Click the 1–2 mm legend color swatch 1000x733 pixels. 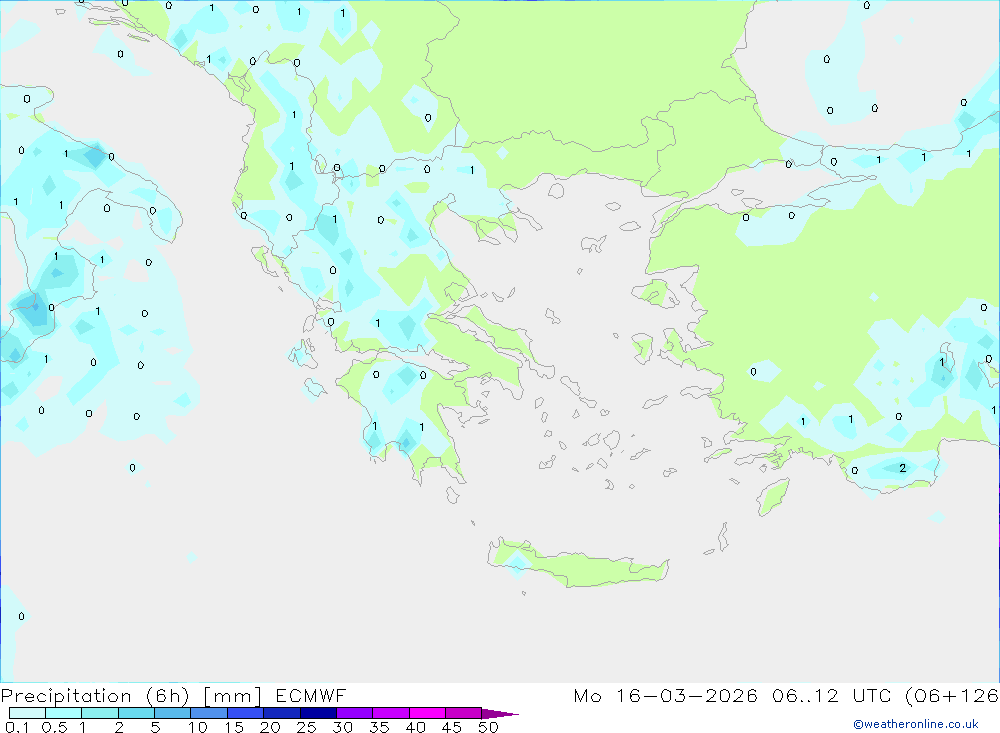pyautogui.click(x=100, y=713)
